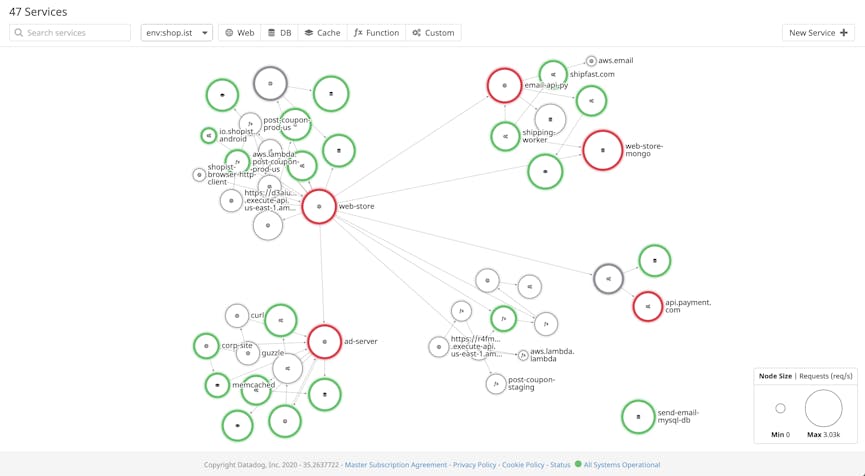Toggle the DB service type filter

pyautogui.click(x=279, y=33)
